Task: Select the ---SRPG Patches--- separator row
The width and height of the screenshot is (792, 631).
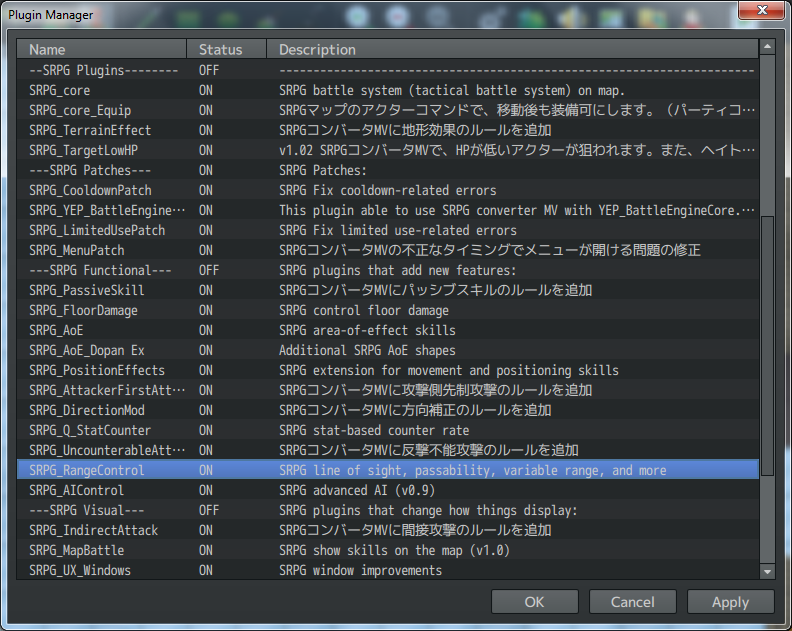Action: pyautogui.click(x=387, y=170)
